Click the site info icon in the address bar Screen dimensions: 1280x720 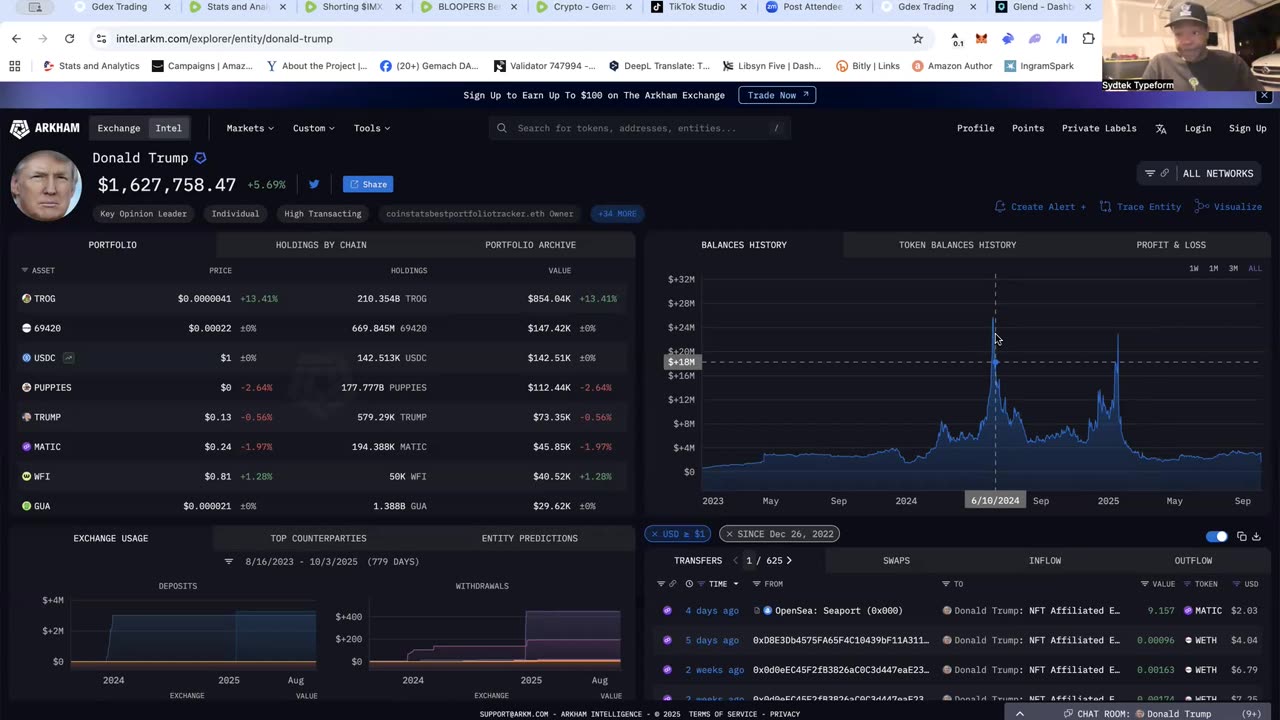pyautogui.click(x=101, y=39)
